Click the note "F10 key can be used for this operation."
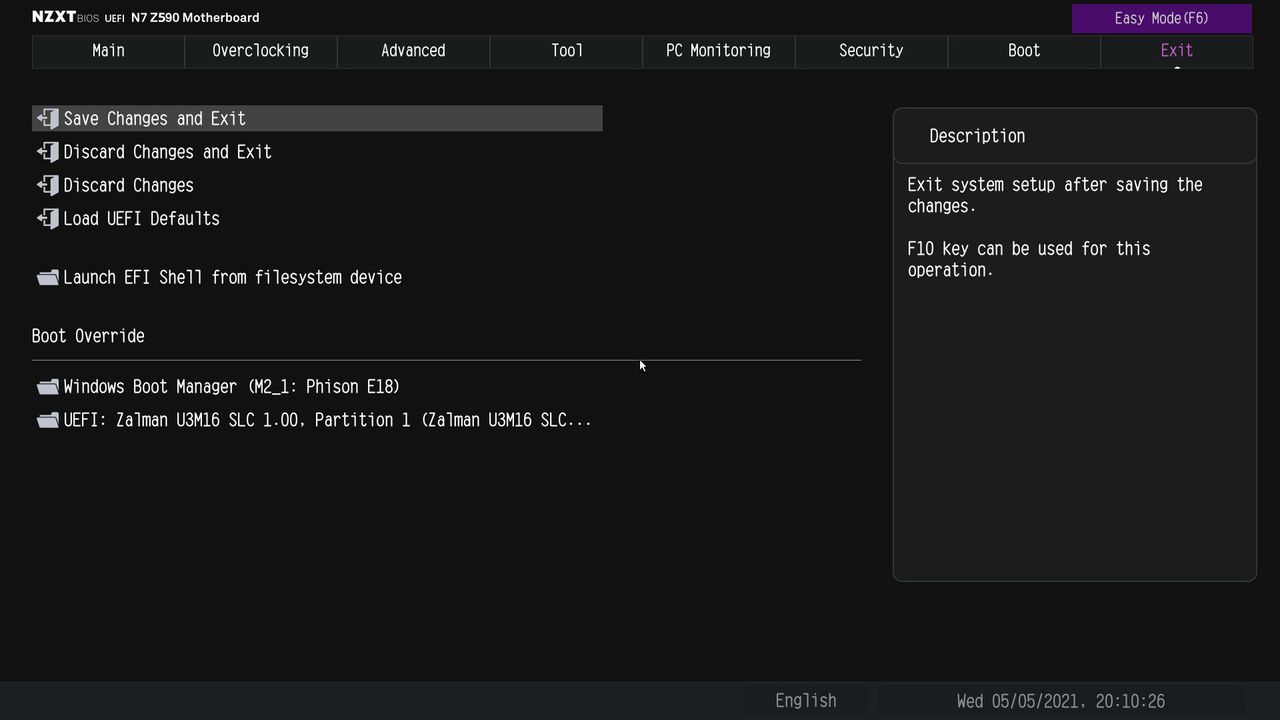Viewport: 1280px width, 720px height. (x=1029, y=259)
